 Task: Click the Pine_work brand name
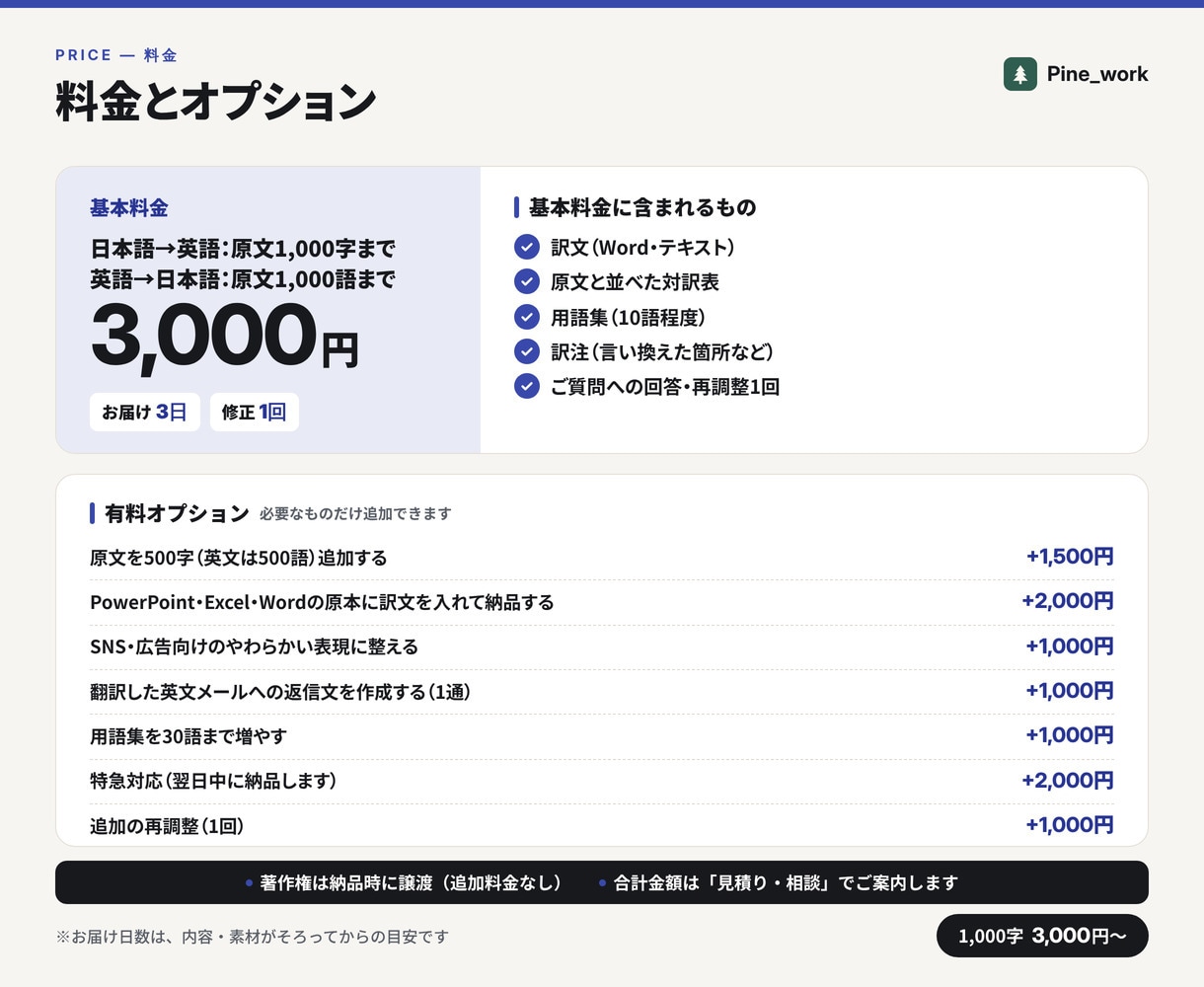pyautogui.click(x=1097, y=74)
